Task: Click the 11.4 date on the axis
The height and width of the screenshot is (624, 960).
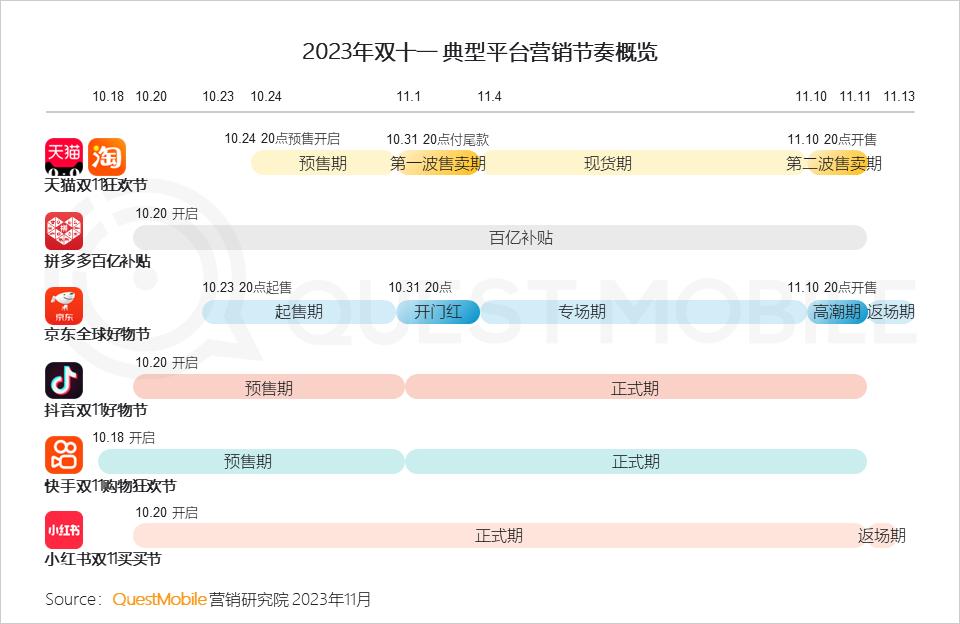Action: click(x=490, y=96)
